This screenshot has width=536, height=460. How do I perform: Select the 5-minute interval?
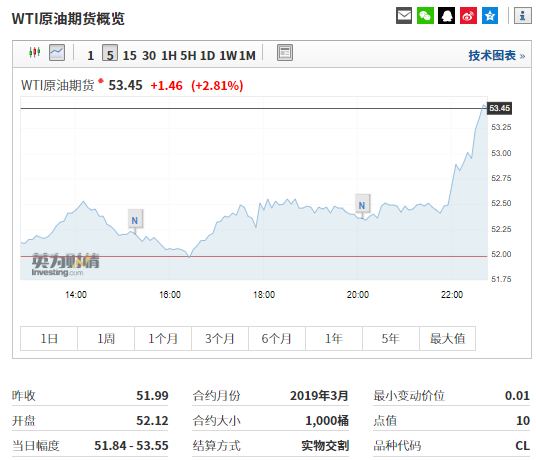pyautogui.click(x=110, y=53)
